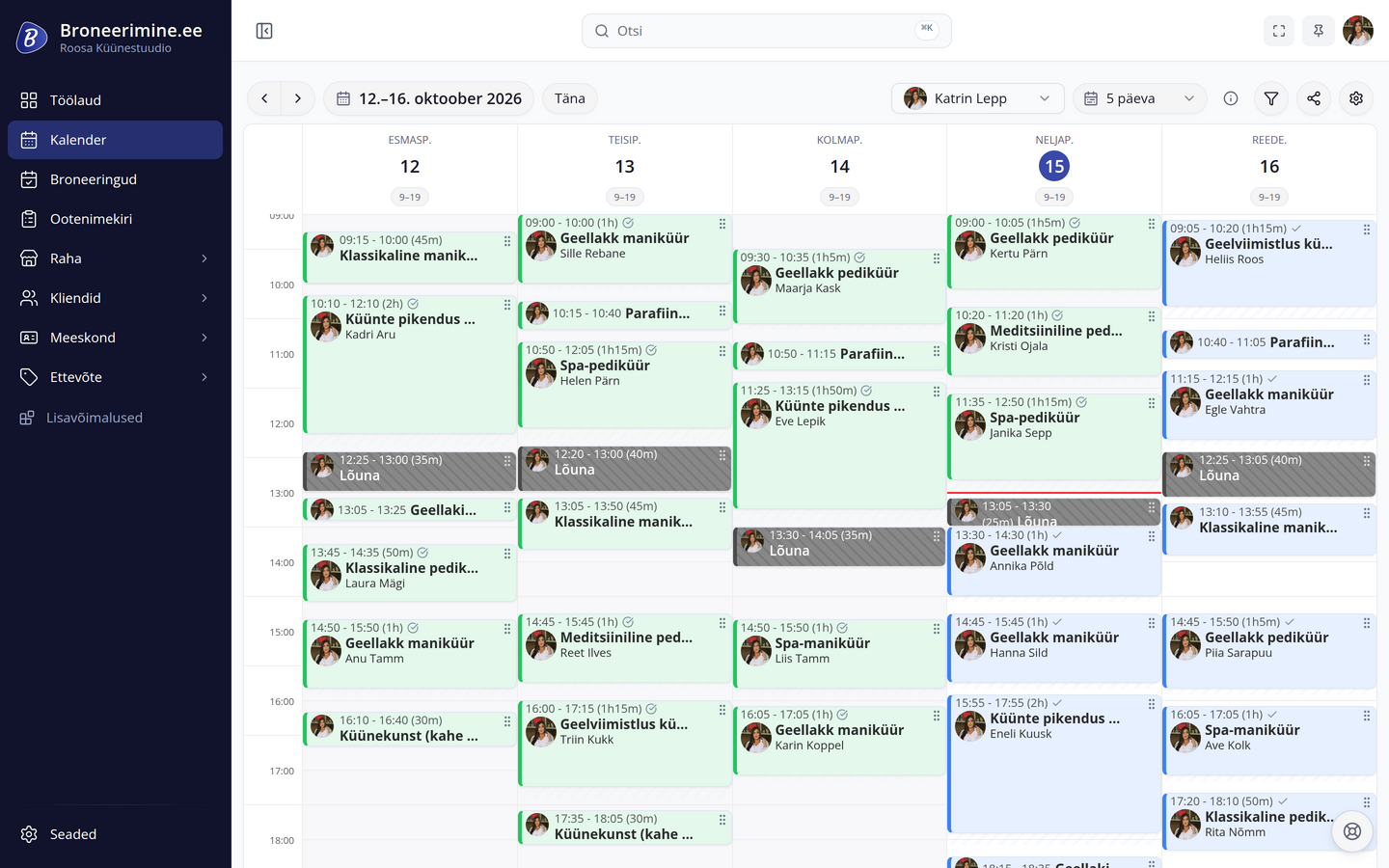Expand the Meeskond menu

[116, 338]
